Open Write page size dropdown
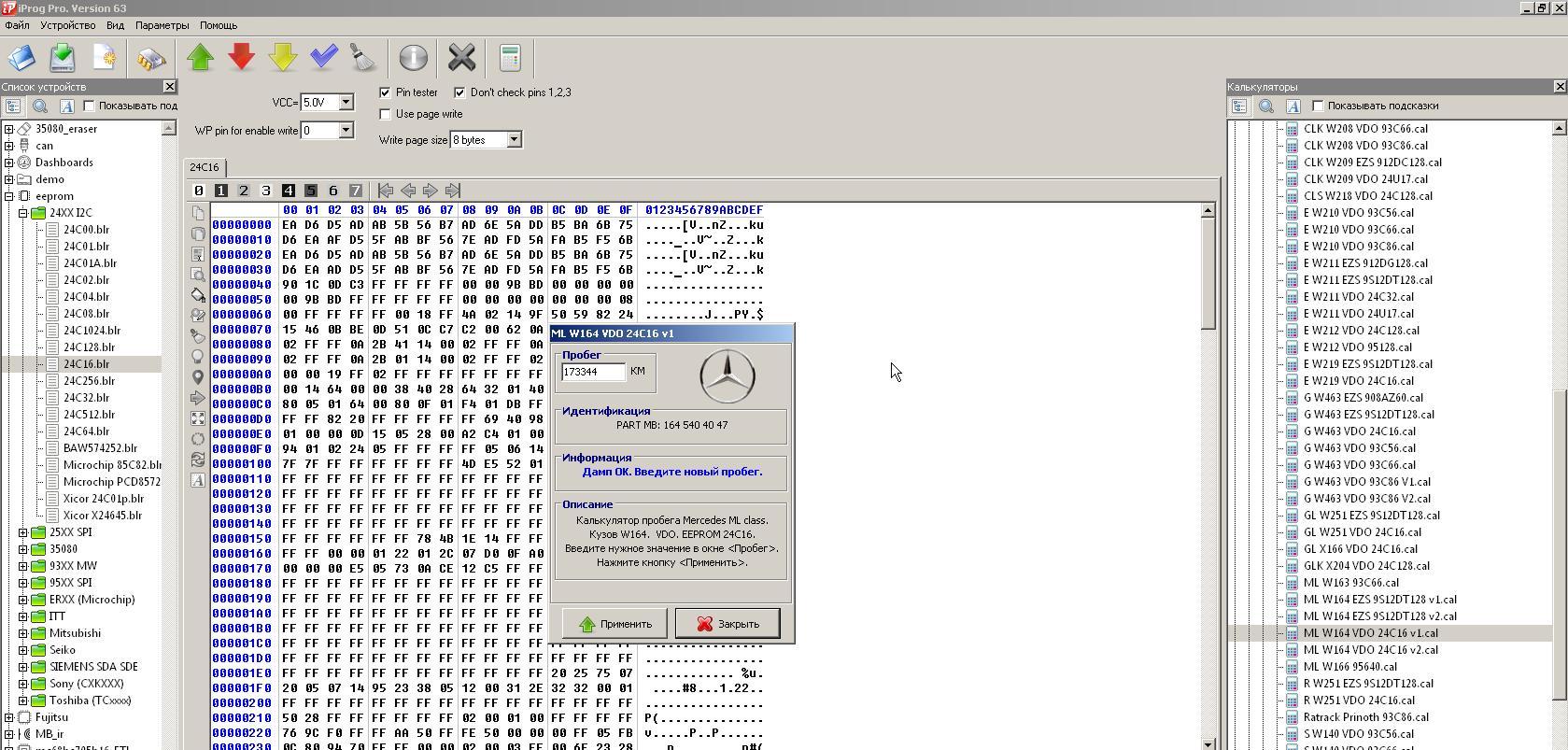This screenshot has height=750, width=1568. pyautogui.click(x=513, y=139)
